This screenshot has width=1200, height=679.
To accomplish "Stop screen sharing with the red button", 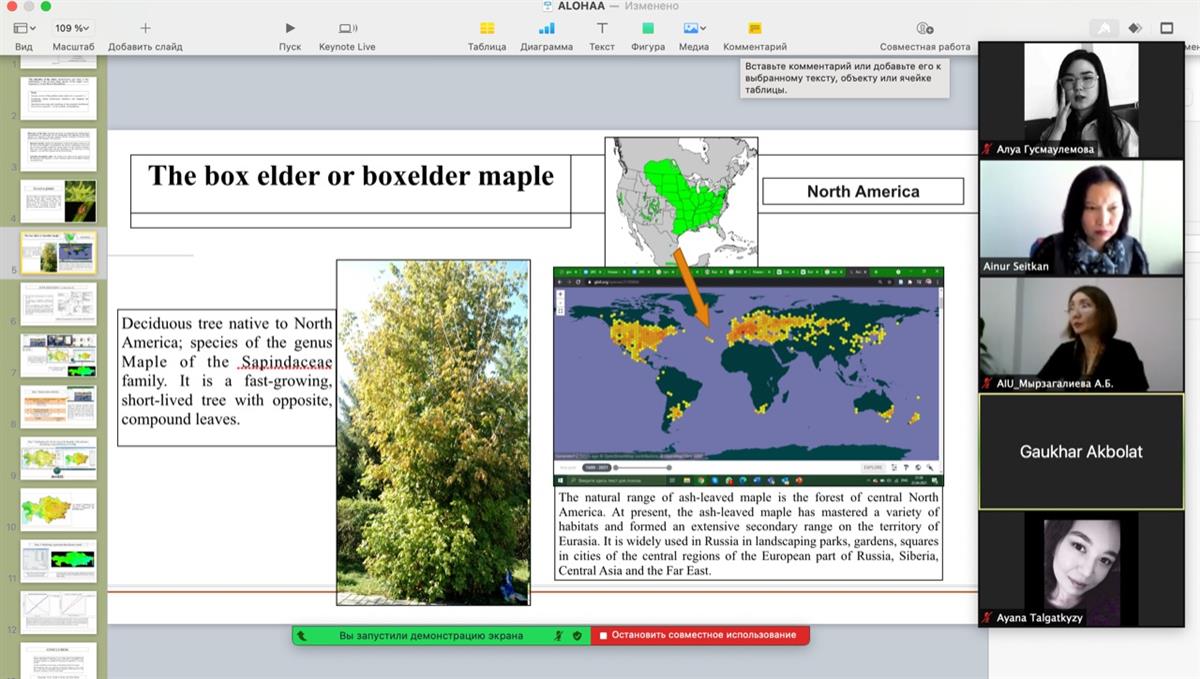I will coord(699,635).
